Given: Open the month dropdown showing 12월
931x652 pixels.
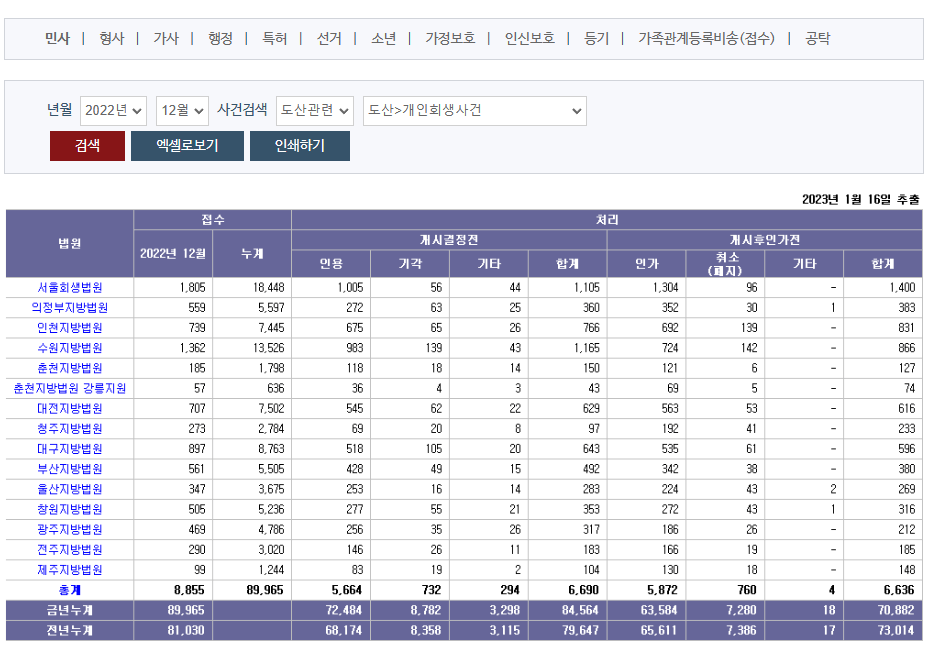Looking at the screenshot, I should click(x=182, y=110).
